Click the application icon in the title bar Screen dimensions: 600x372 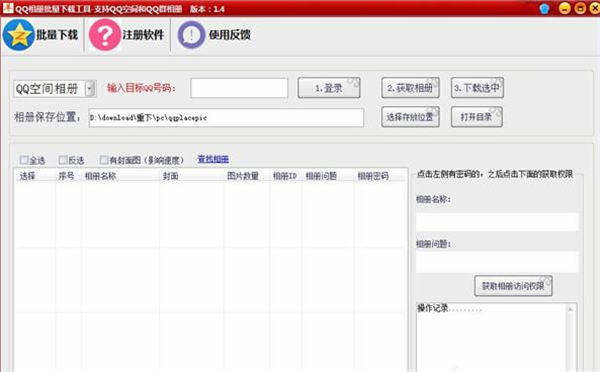8,8
